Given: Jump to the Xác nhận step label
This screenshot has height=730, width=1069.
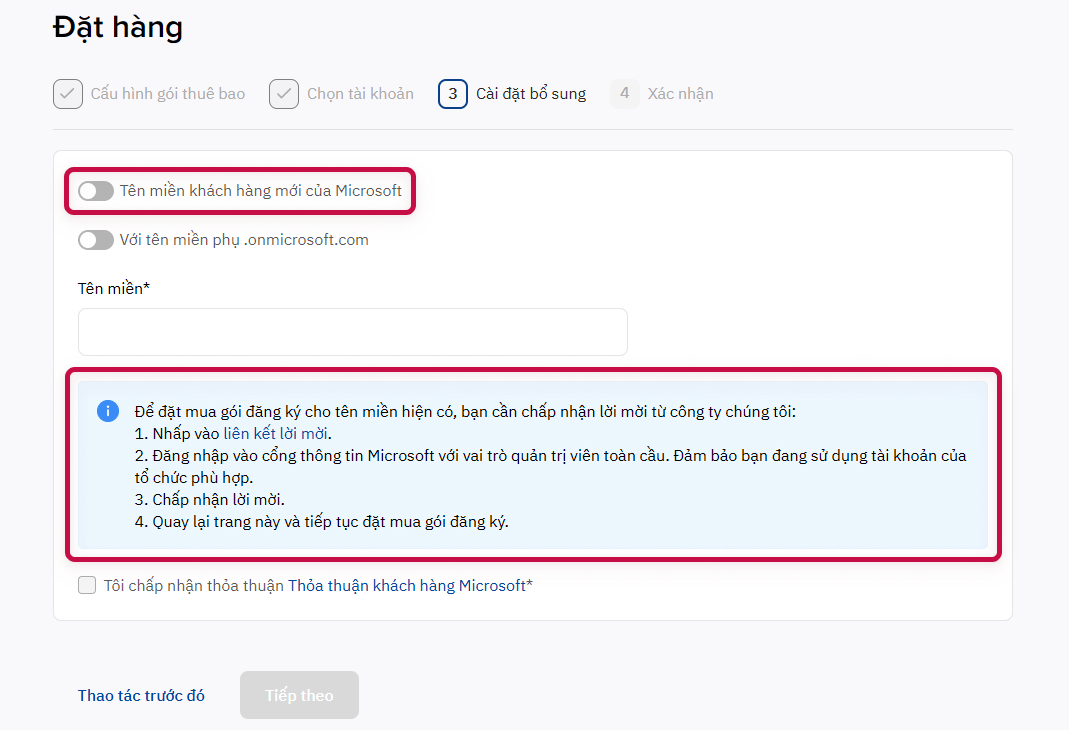Looking at the screenshot, I should pyautogui.click(x=681, y=94).
